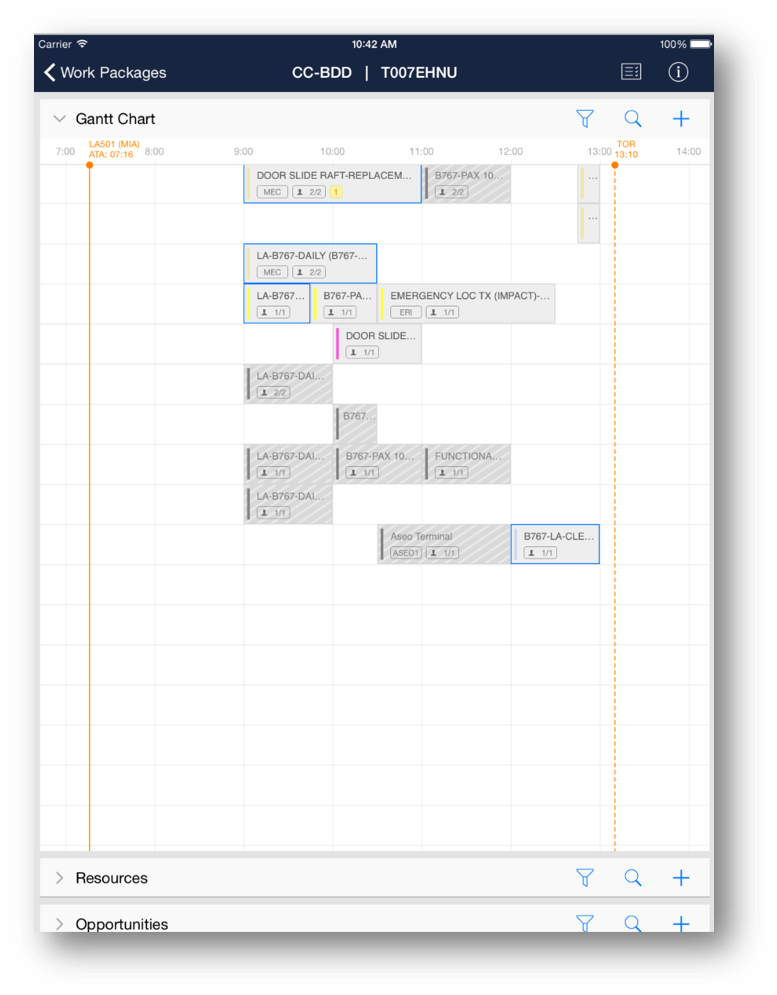
Task: Expand the Opportunities section
Action: coord(60,924)
